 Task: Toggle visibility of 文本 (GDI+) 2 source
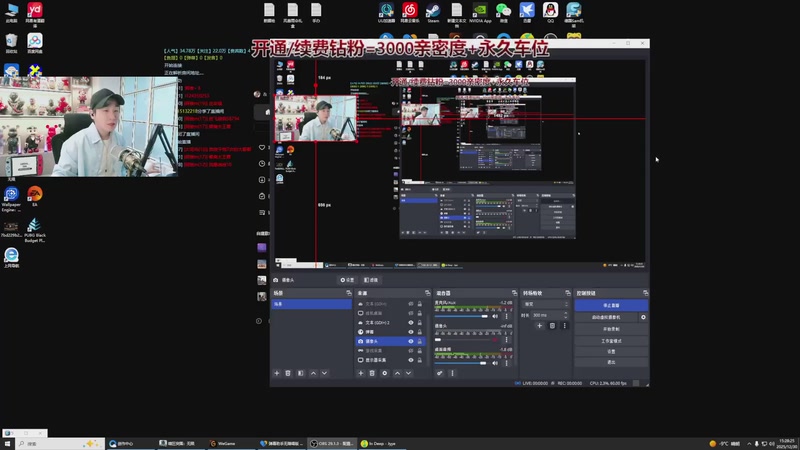(411, 322)
